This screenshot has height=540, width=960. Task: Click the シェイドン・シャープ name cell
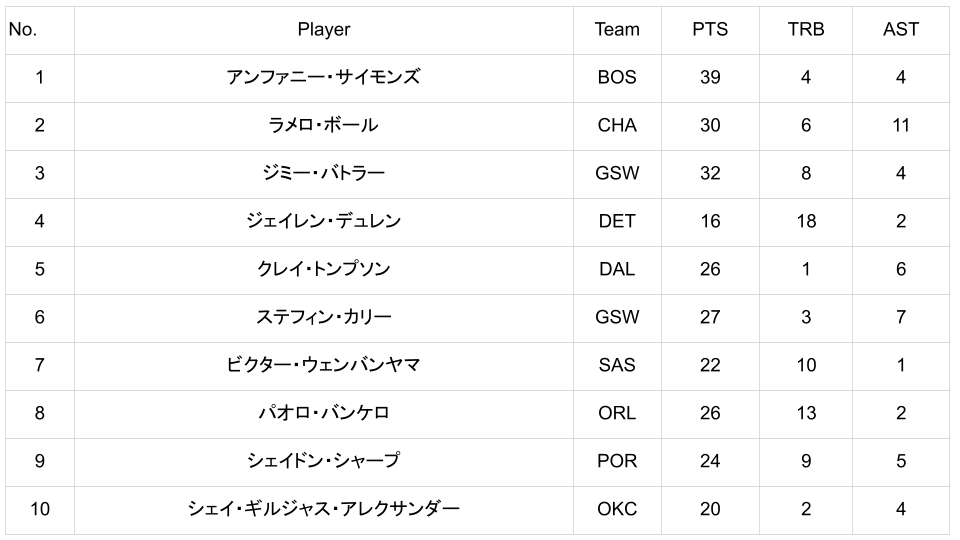pos(323,461)
